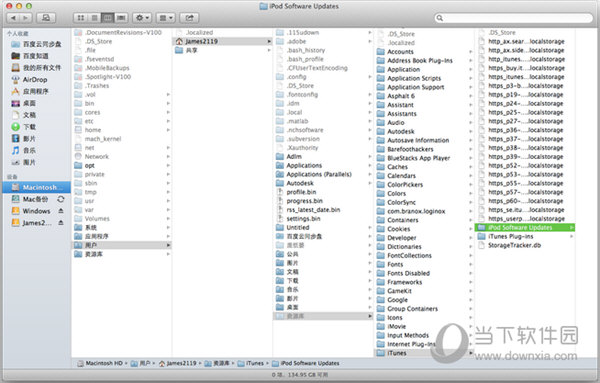Open the Arrange items dropdown

(x=166, y=18)
